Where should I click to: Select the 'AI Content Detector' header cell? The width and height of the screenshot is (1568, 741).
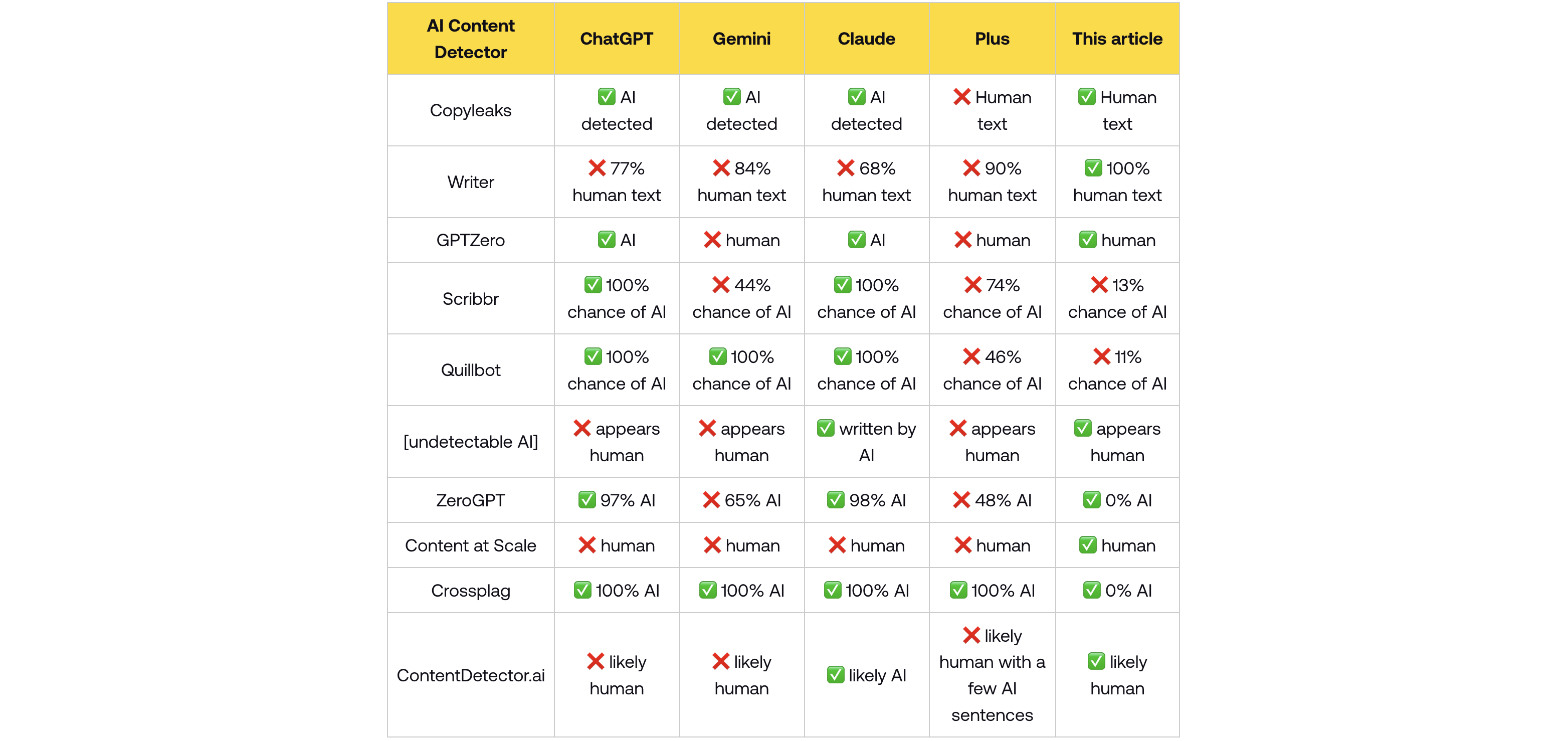pyautogui.click(x=471, y=39)
